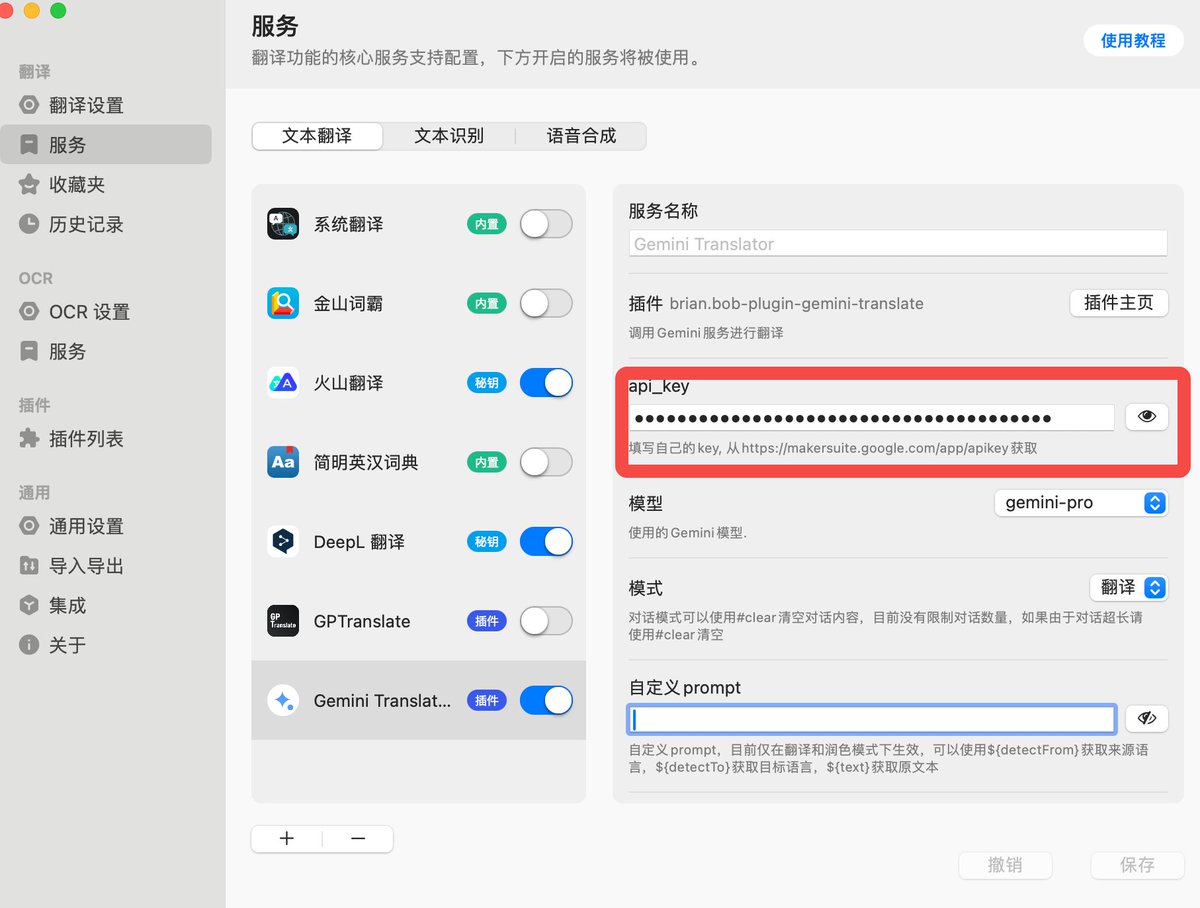Click the 内置 badge on 简明英汉词典
This screenshot has width=1200, height=908.
pyautogui.click(x=487, y=462)
